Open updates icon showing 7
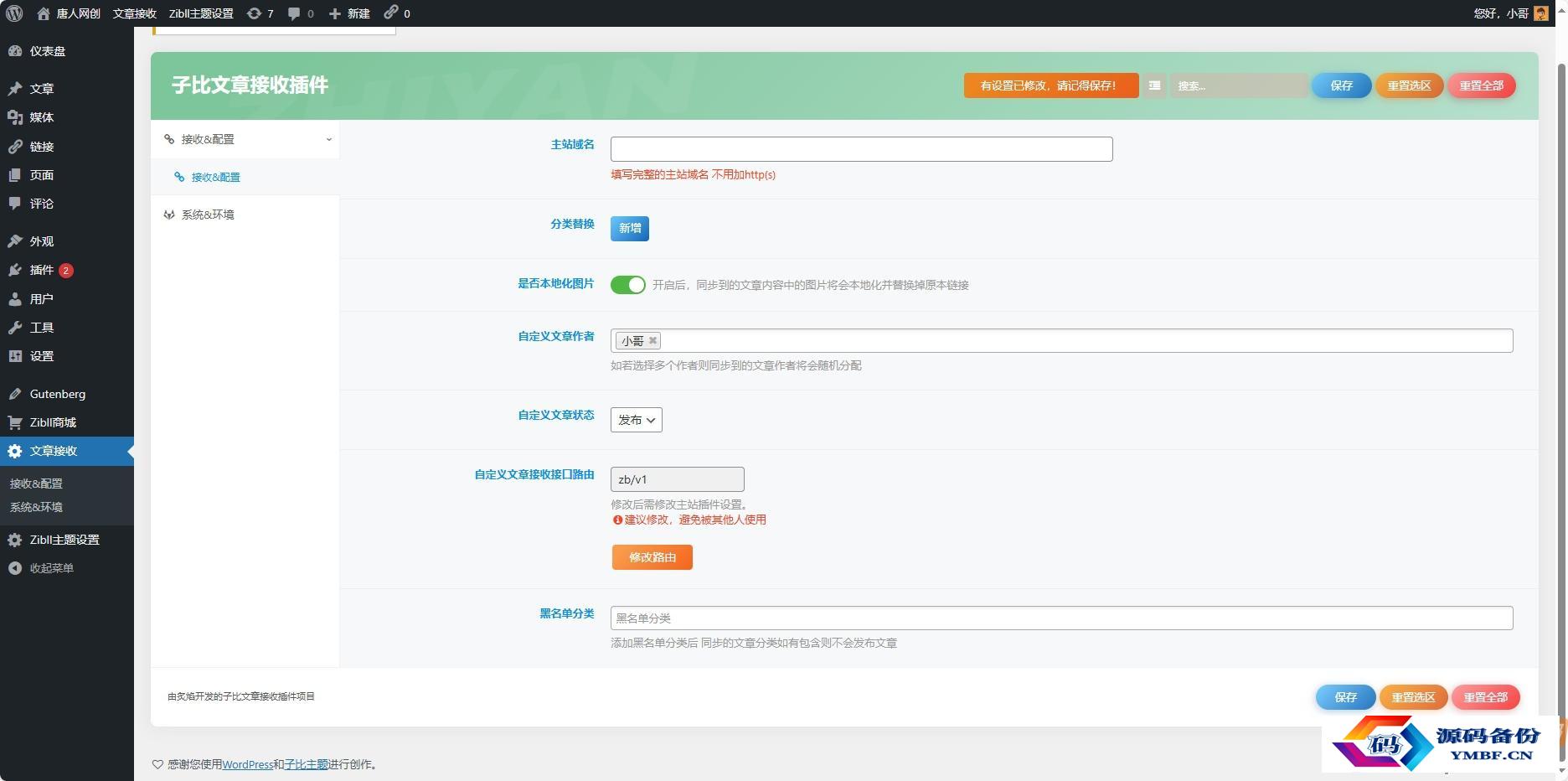Screen dimensions: 1568x781 260,13
